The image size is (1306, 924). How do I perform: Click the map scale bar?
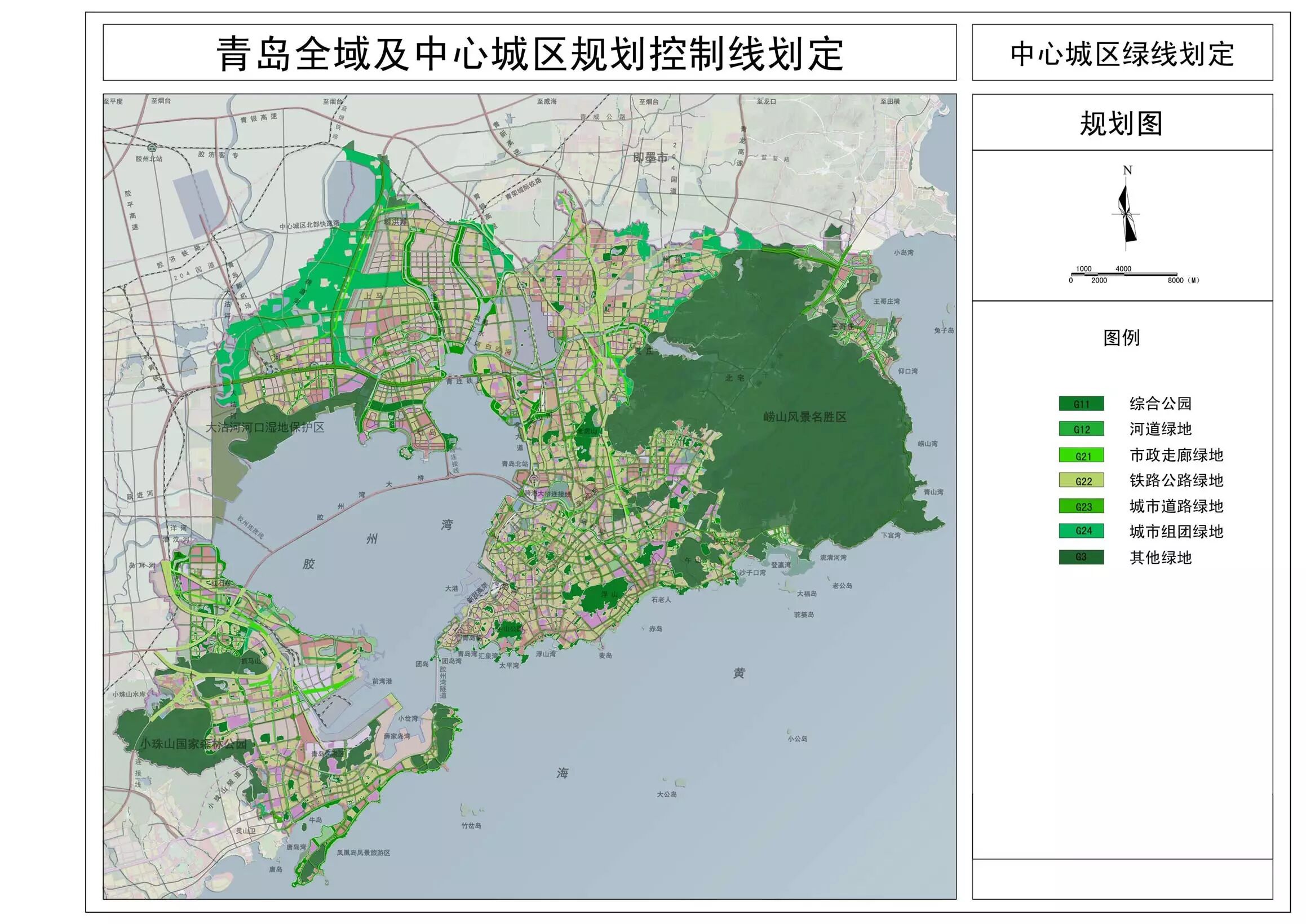(1123, 275)
